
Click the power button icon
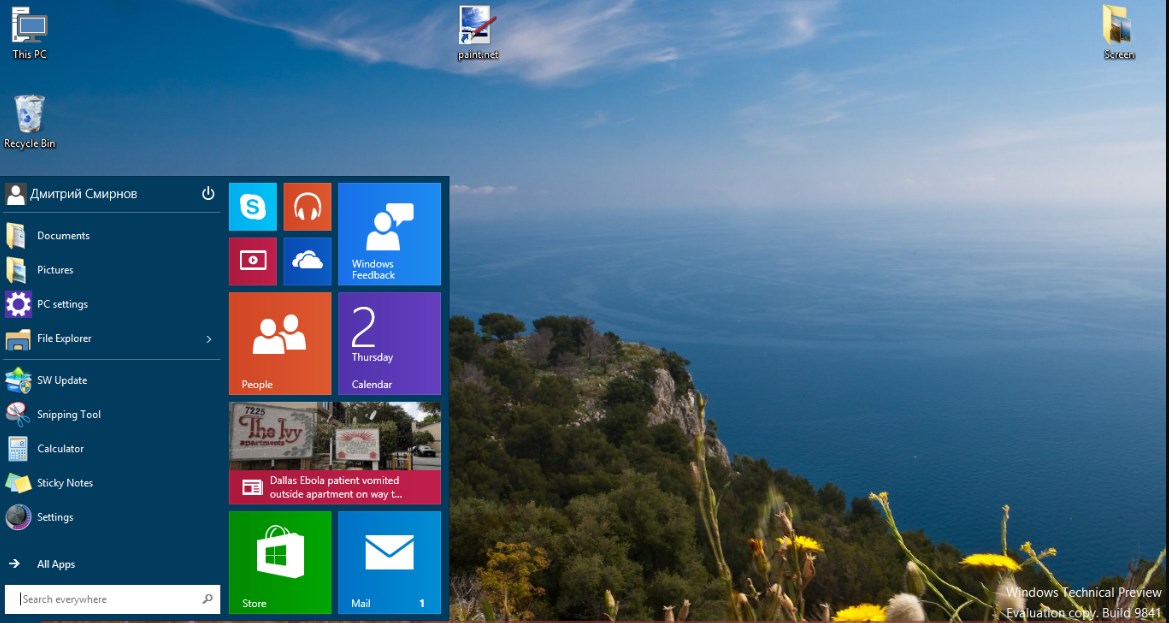[x=208, y=193]
